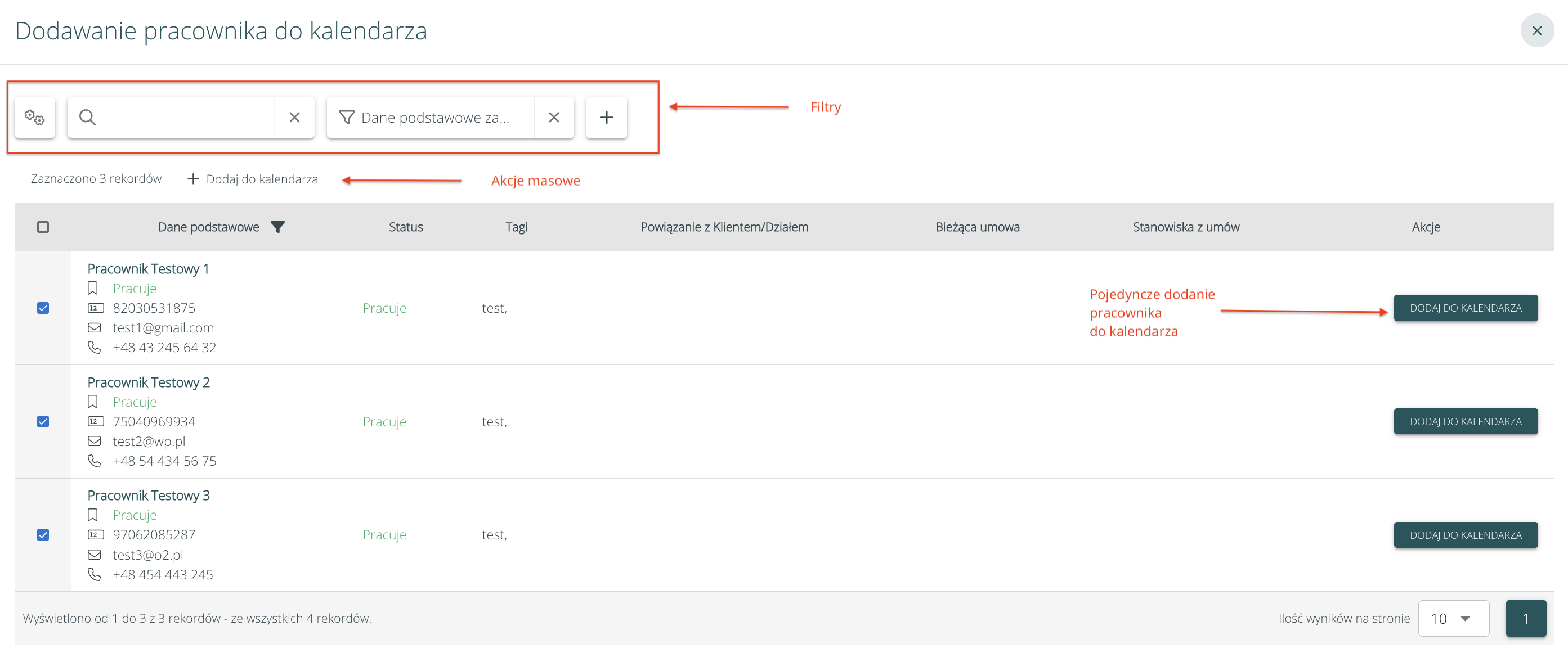The width and height of the screenshot is (1568, 657).
Task: Add a new filter with plus button
Action: pos(606,118)
